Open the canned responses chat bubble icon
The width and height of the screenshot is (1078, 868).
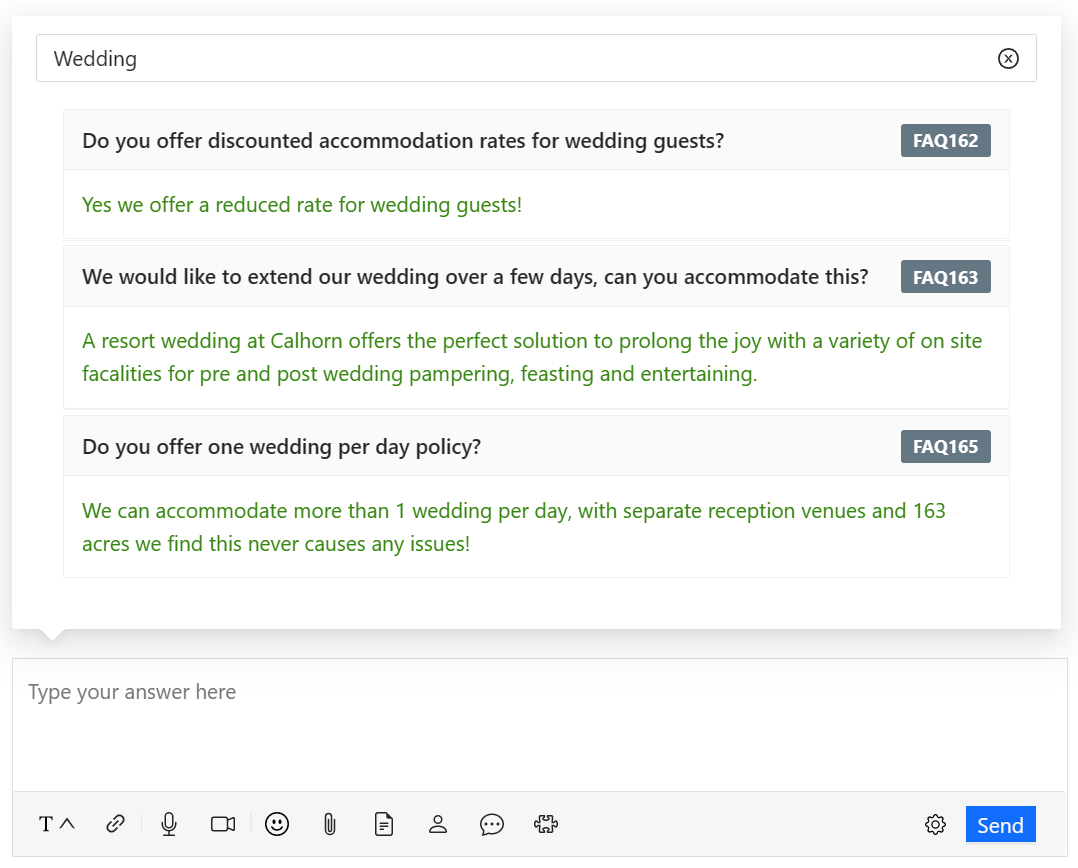pos(491,824)
